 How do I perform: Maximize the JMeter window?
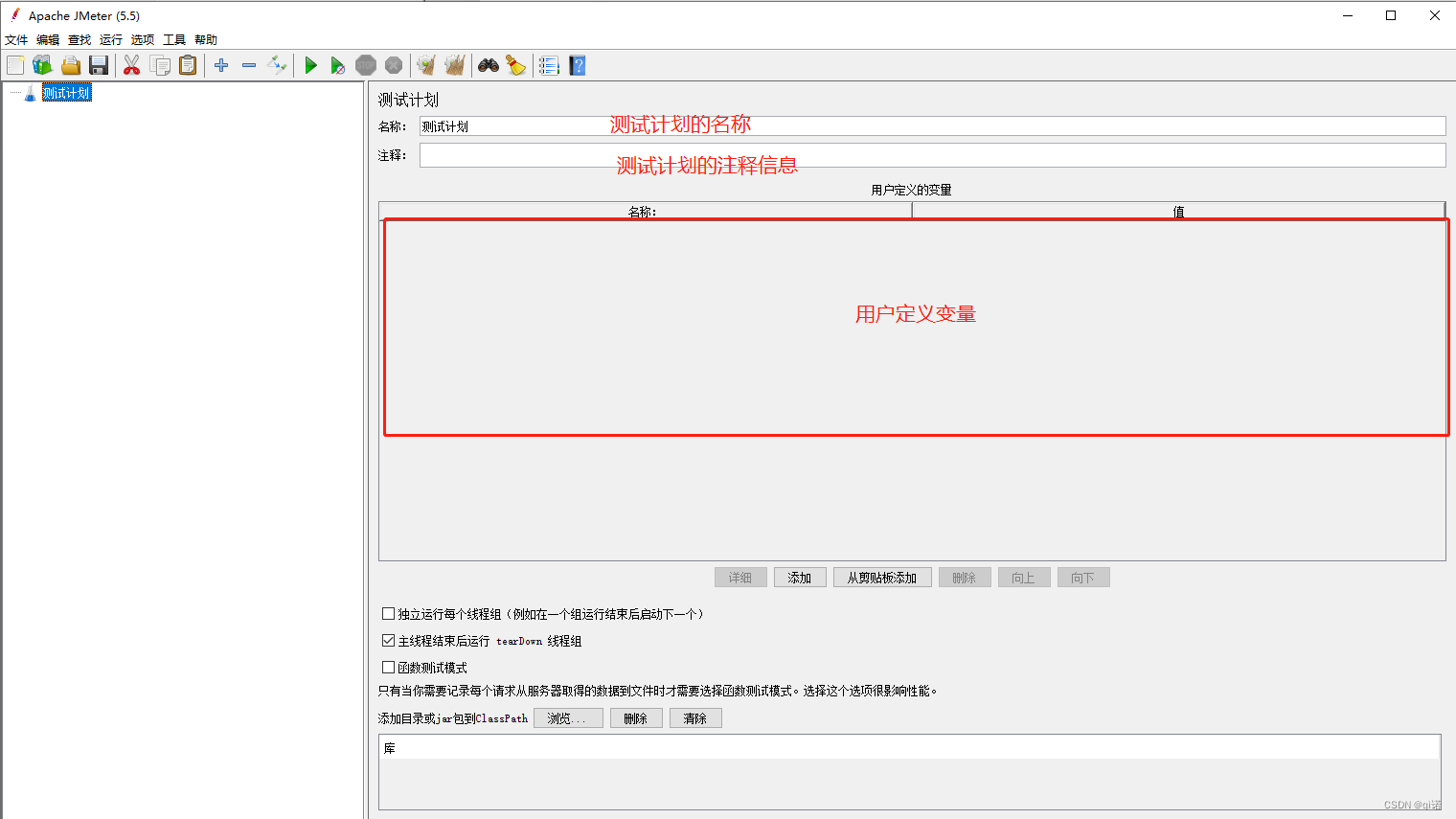point(1391,15)
